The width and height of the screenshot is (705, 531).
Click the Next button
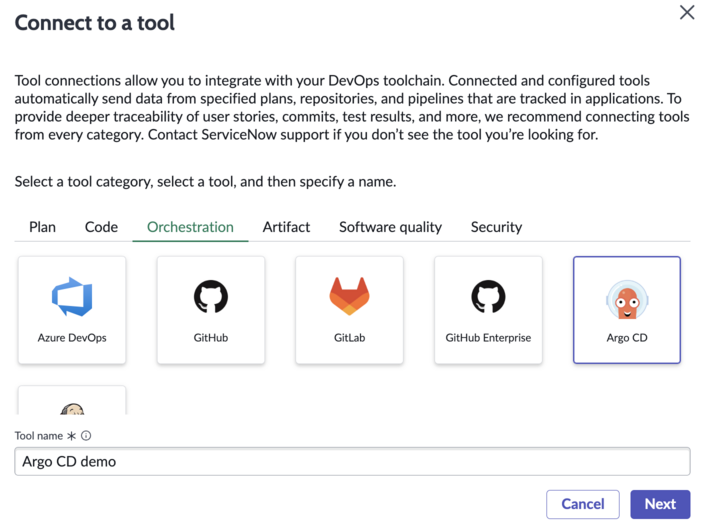coord(660,504)
